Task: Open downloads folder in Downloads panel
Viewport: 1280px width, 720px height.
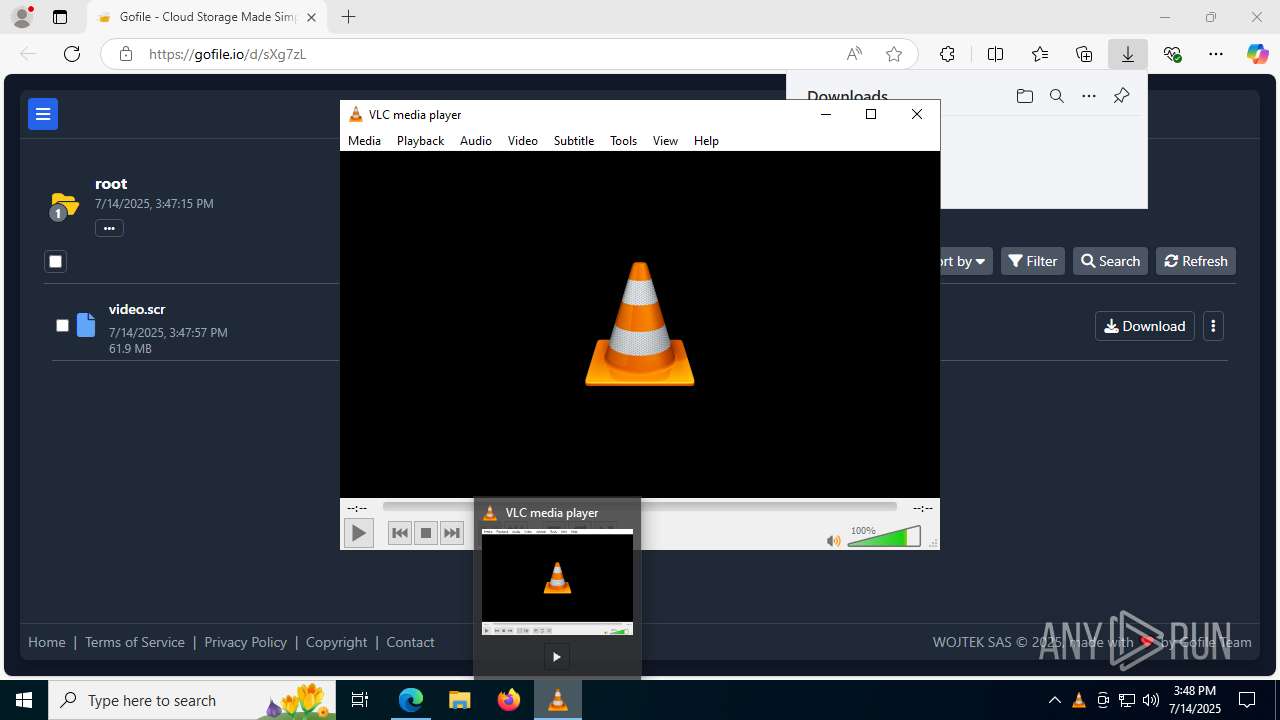Action: click(x=1024, y=96)
